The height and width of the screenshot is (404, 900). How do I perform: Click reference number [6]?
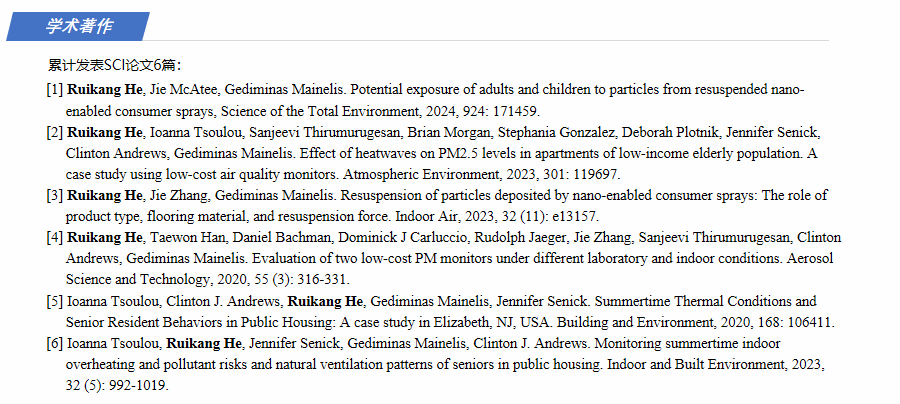[x=55, y=343]
